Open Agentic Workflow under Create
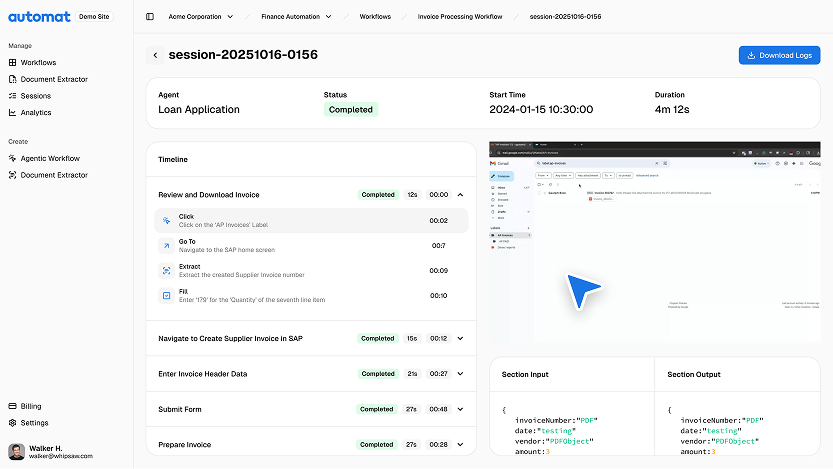Viewport: 833px width, 469px height. click(50, 158)
